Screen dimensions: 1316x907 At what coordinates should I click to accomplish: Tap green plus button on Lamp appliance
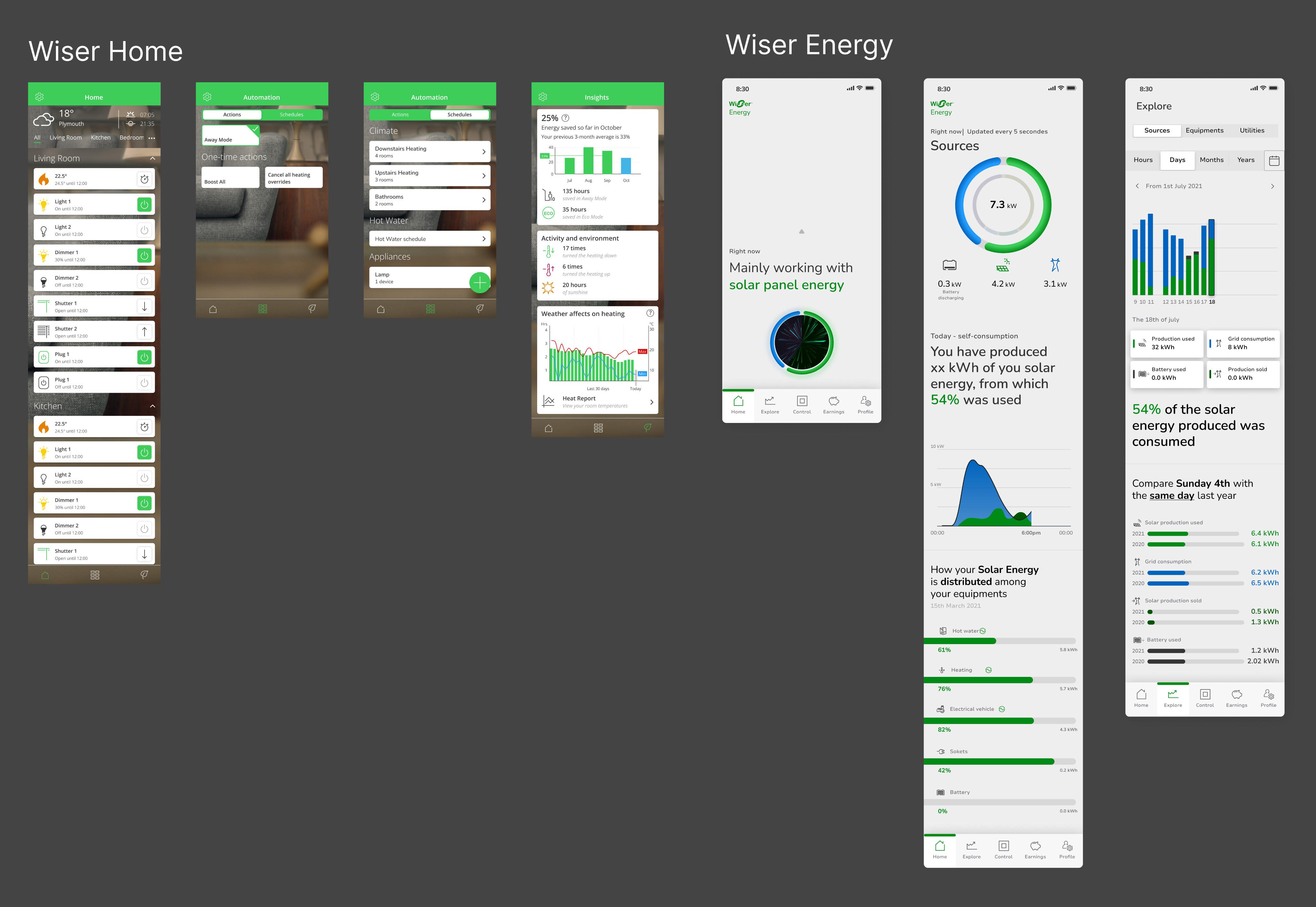(x=480, y=282)
